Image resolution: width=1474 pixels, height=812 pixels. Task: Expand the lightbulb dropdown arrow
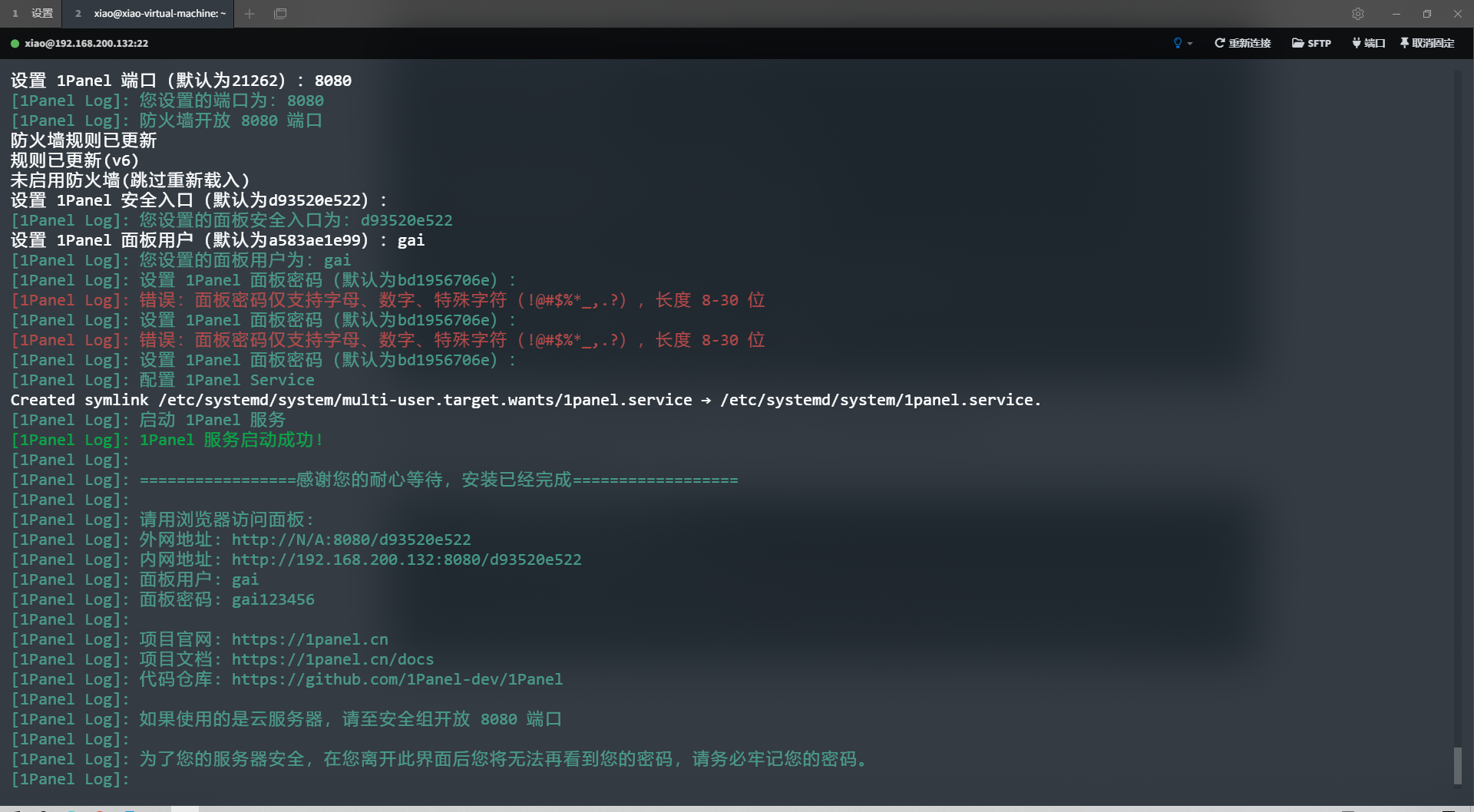(x=1190, y=44)
